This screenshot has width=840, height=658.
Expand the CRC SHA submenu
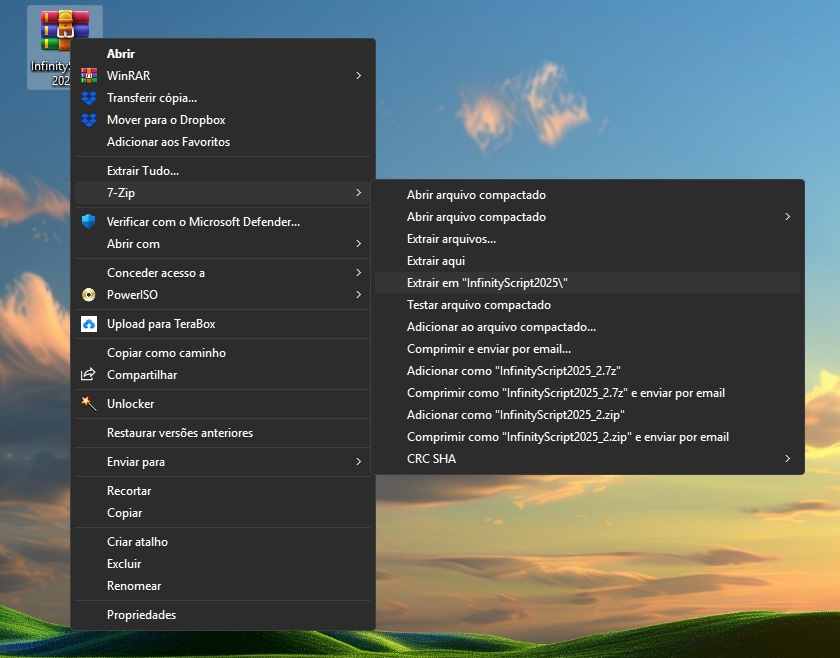coord(787,459)
